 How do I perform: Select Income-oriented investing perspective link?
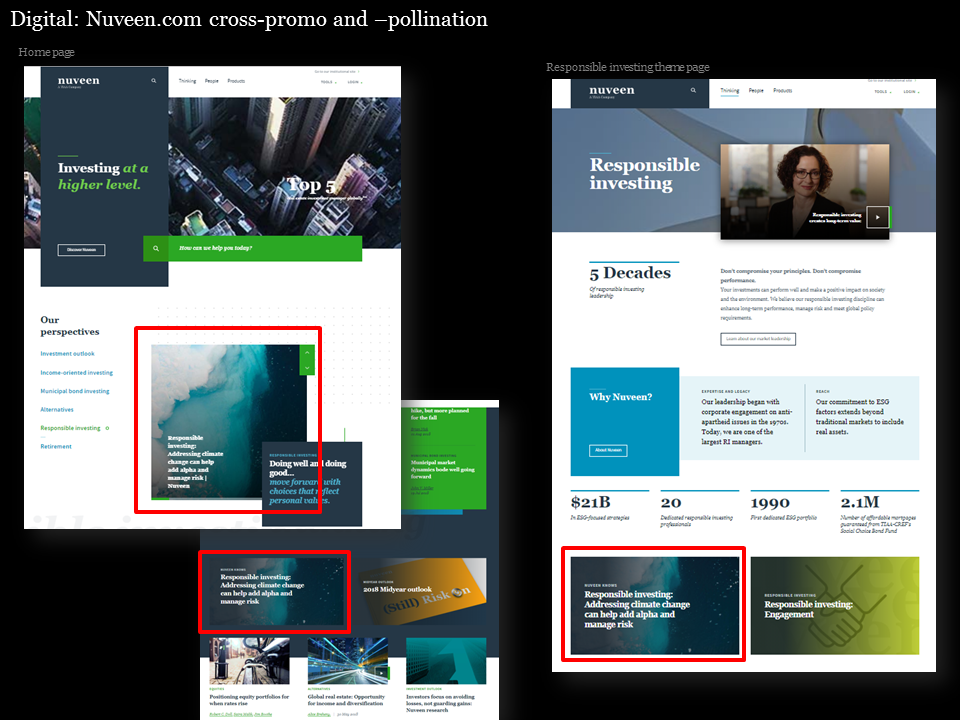77,373
